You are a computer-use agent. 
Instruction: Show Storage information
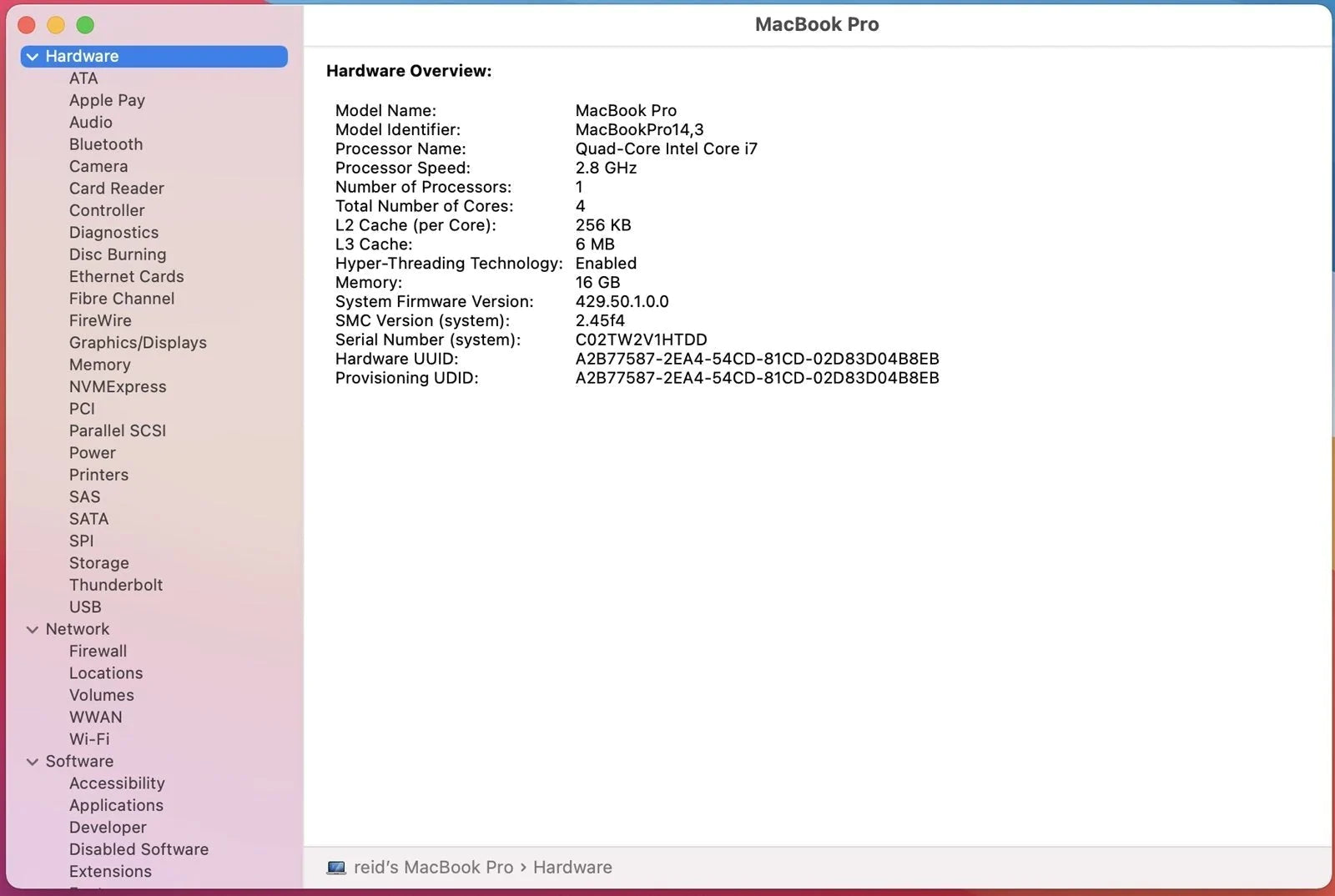pyautogui.click(x=98, y=563)
